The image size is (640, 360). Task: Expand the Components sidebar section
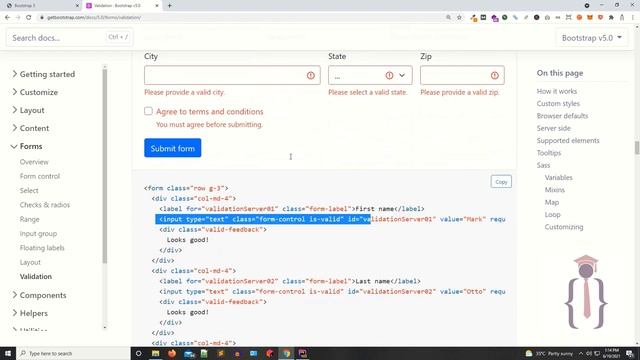click(x=39, y=295)
